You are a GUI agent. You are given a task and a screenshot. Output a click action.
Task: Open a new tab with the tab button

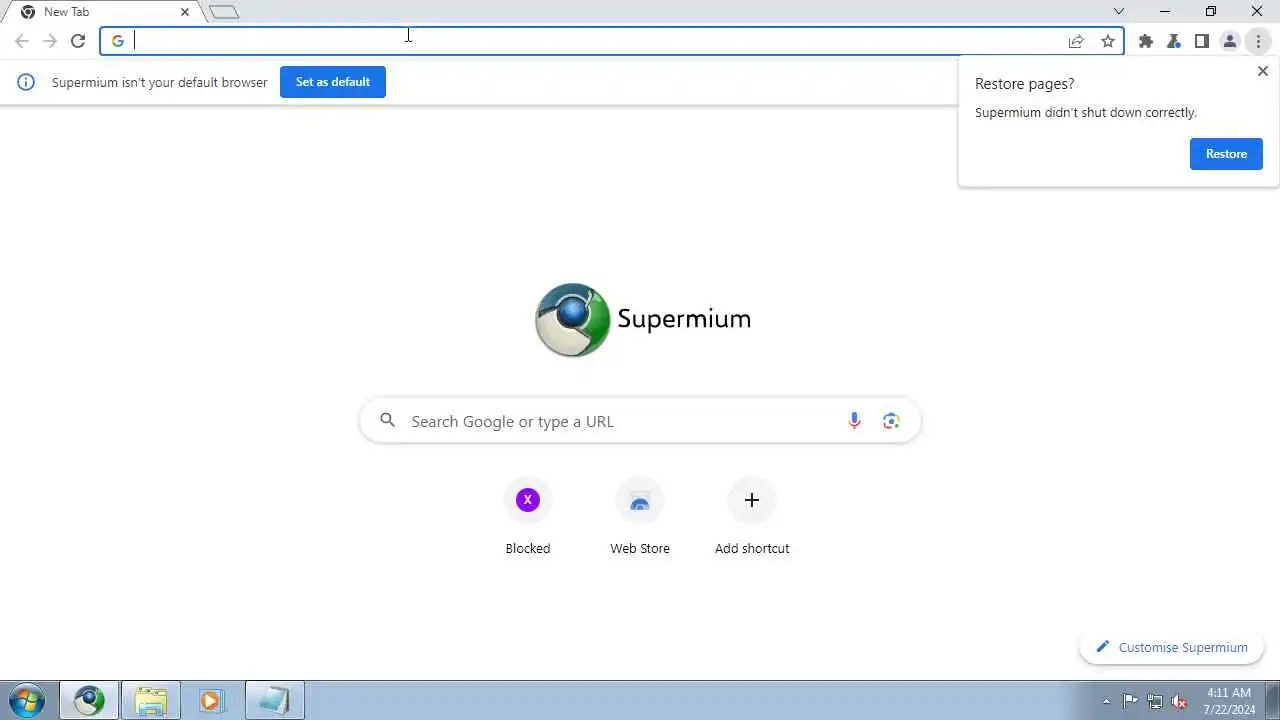click(224, 12)
